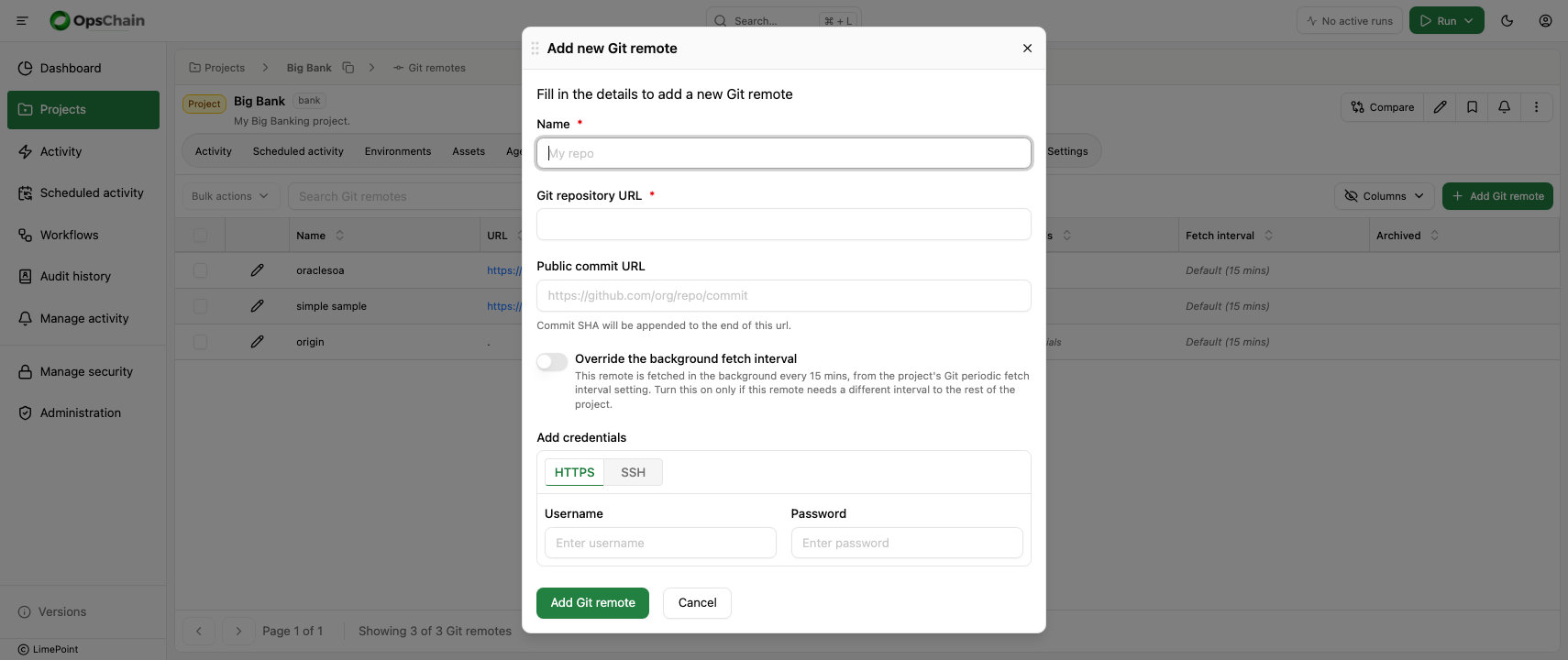Switch to SSH credentials tab
Image resolution: width=1568 pixels, height=660 pixels.
pyautogui.click(x=634, y=472)
